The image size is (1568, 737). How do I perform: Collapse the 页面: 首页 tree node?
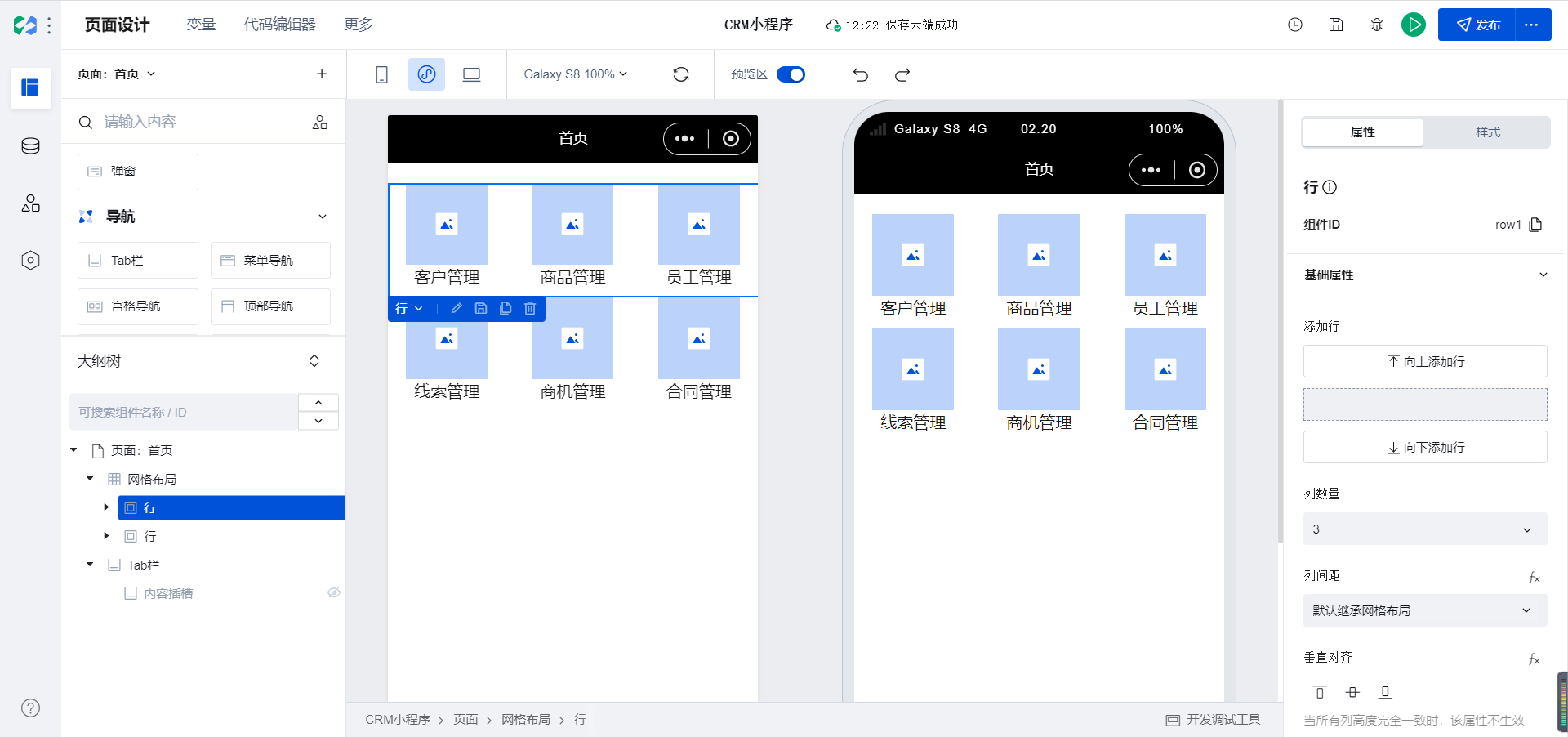(73, 450)
